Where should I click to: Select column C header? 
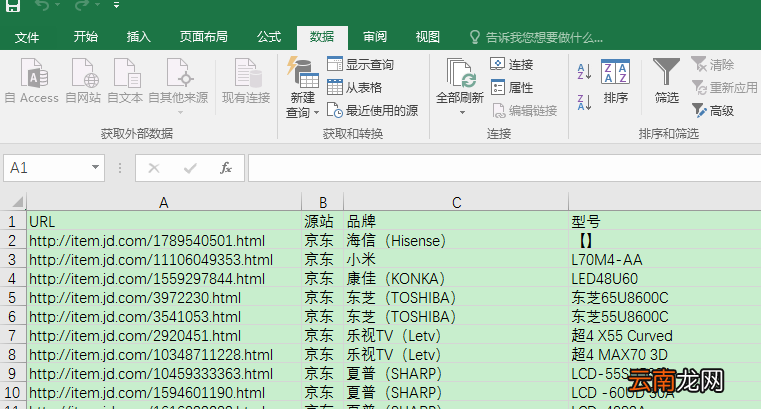coord(456,202)
